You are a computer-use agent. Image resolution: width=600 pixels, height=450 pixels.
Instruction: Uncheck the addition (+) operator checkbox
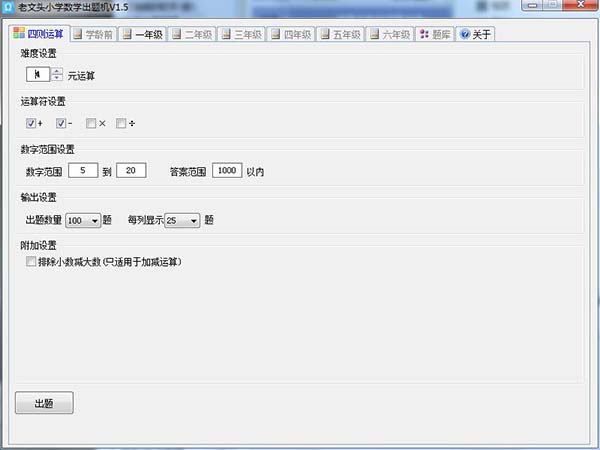click(x=31, y=124)
